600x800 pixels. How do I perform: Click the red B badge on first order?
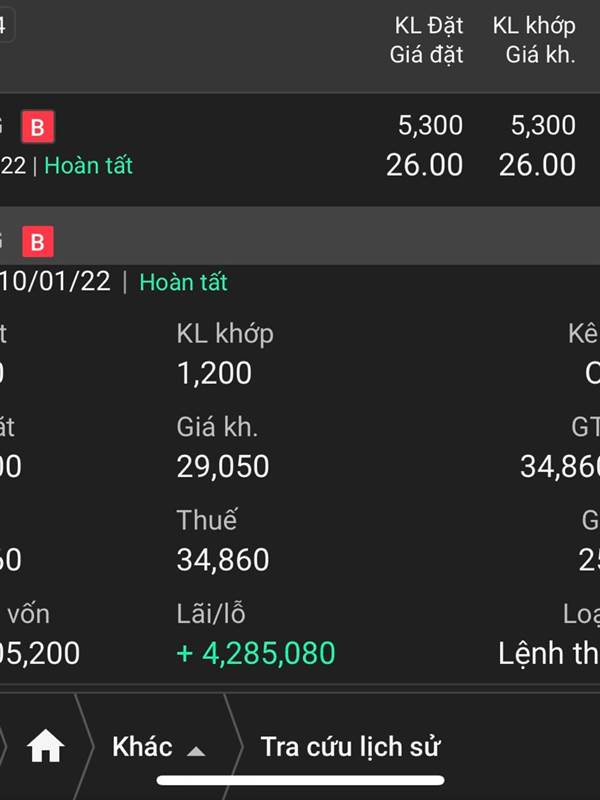(x=38, y=126)
